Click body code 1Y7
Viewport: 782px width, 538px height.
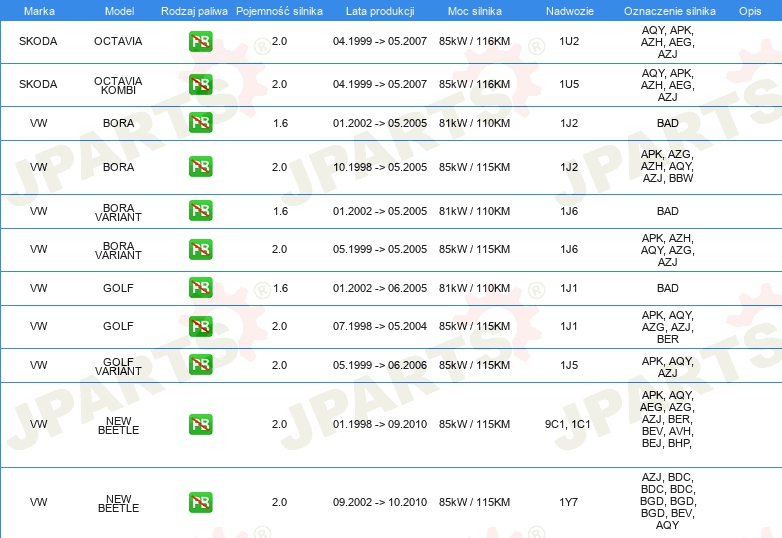569,502
